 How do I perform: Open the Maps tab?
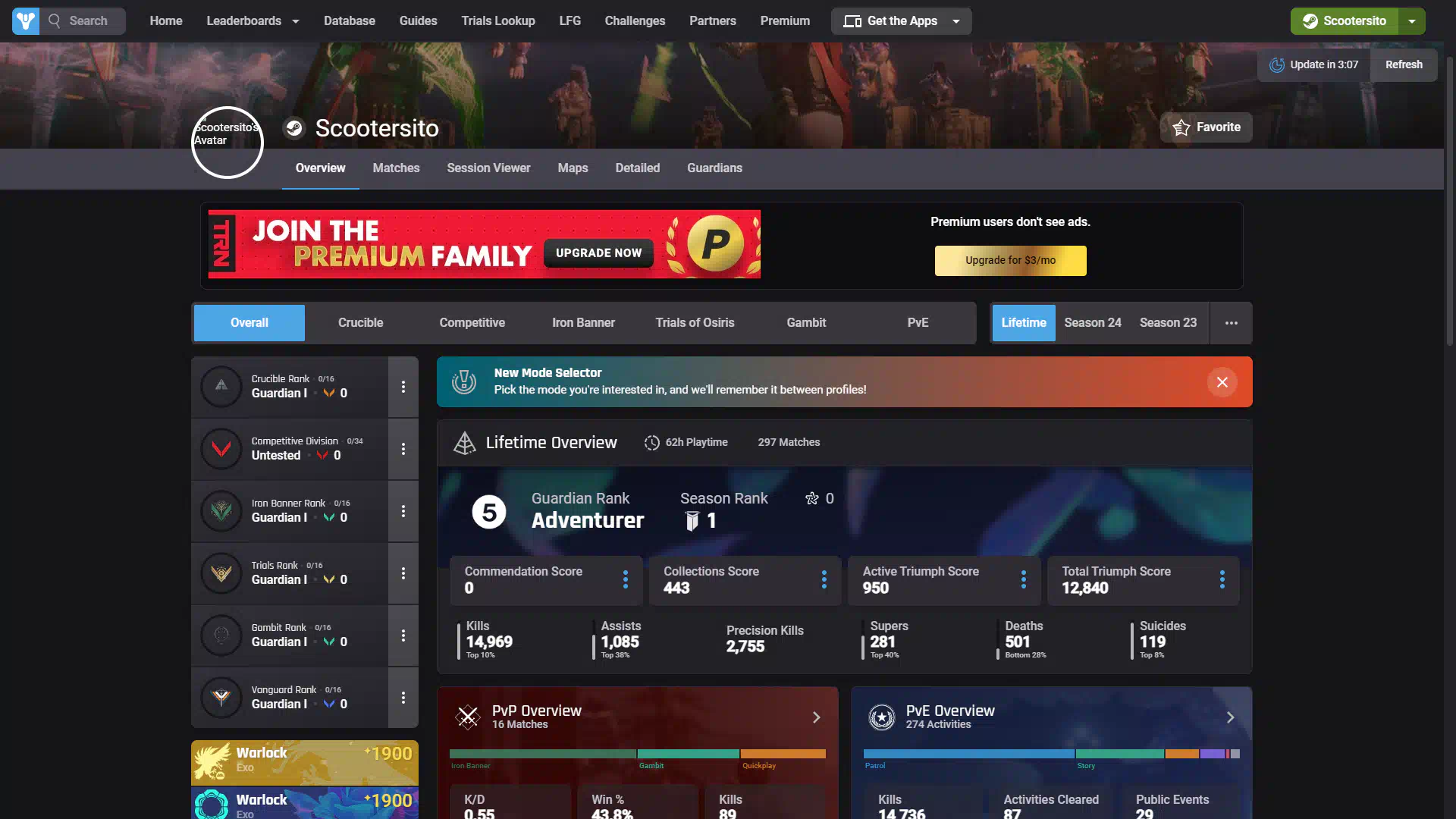coord(573,168)
